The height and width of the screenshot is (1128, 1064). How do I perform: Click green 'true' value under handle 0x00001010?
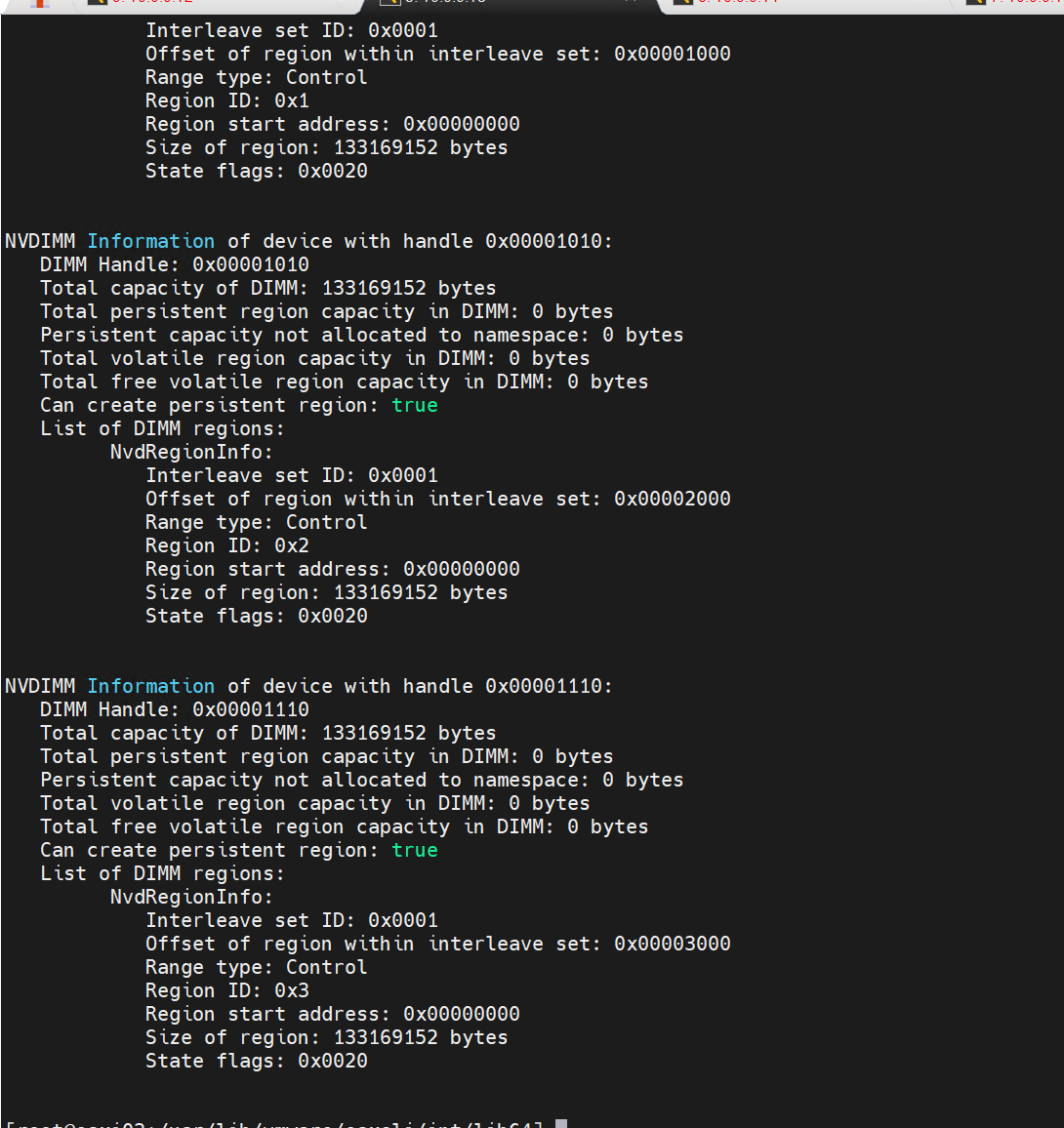click(x=415, y=405)
